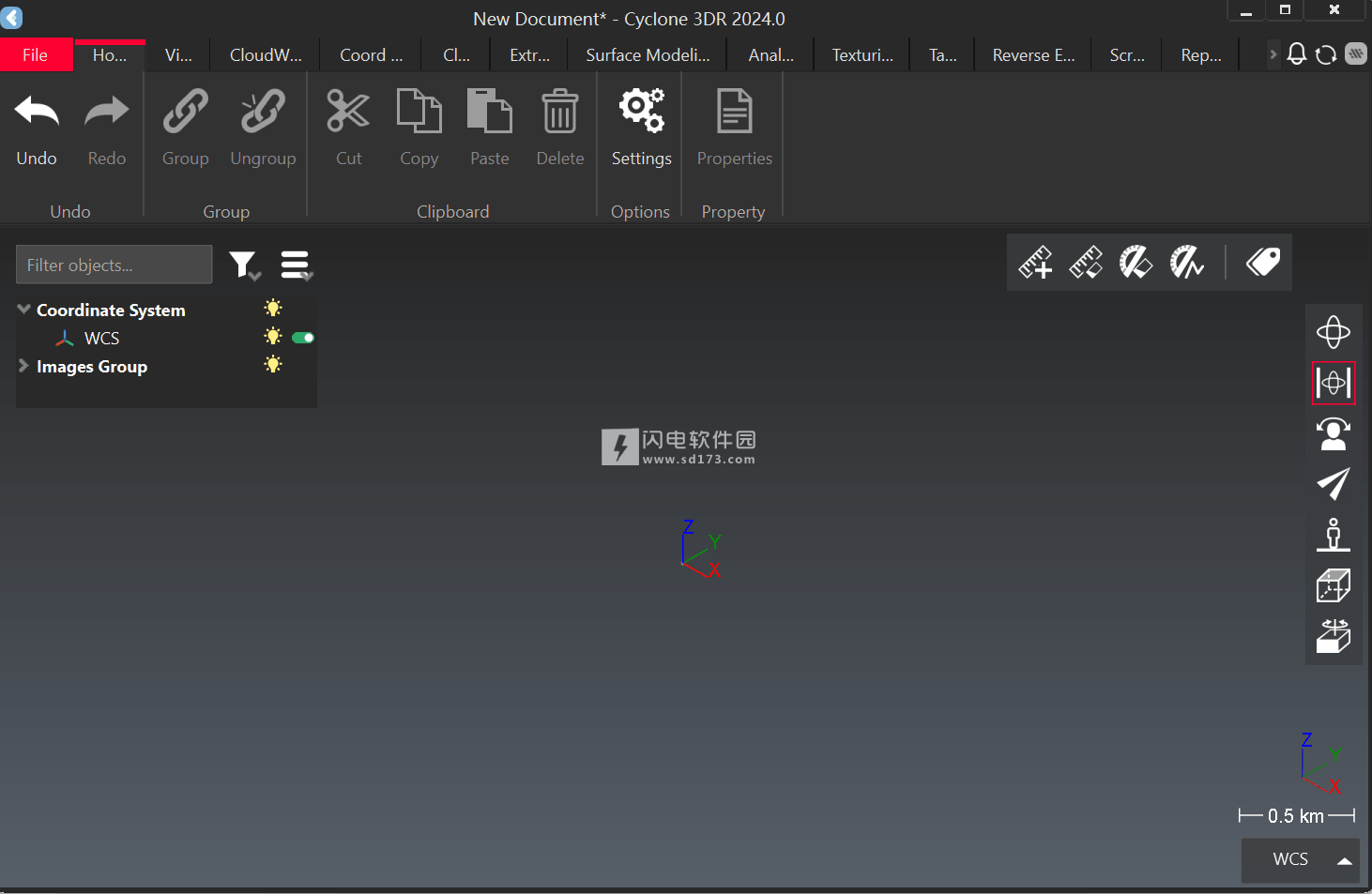Open the File menu
The image size is (1372, 894).
[x=36, y=54]
